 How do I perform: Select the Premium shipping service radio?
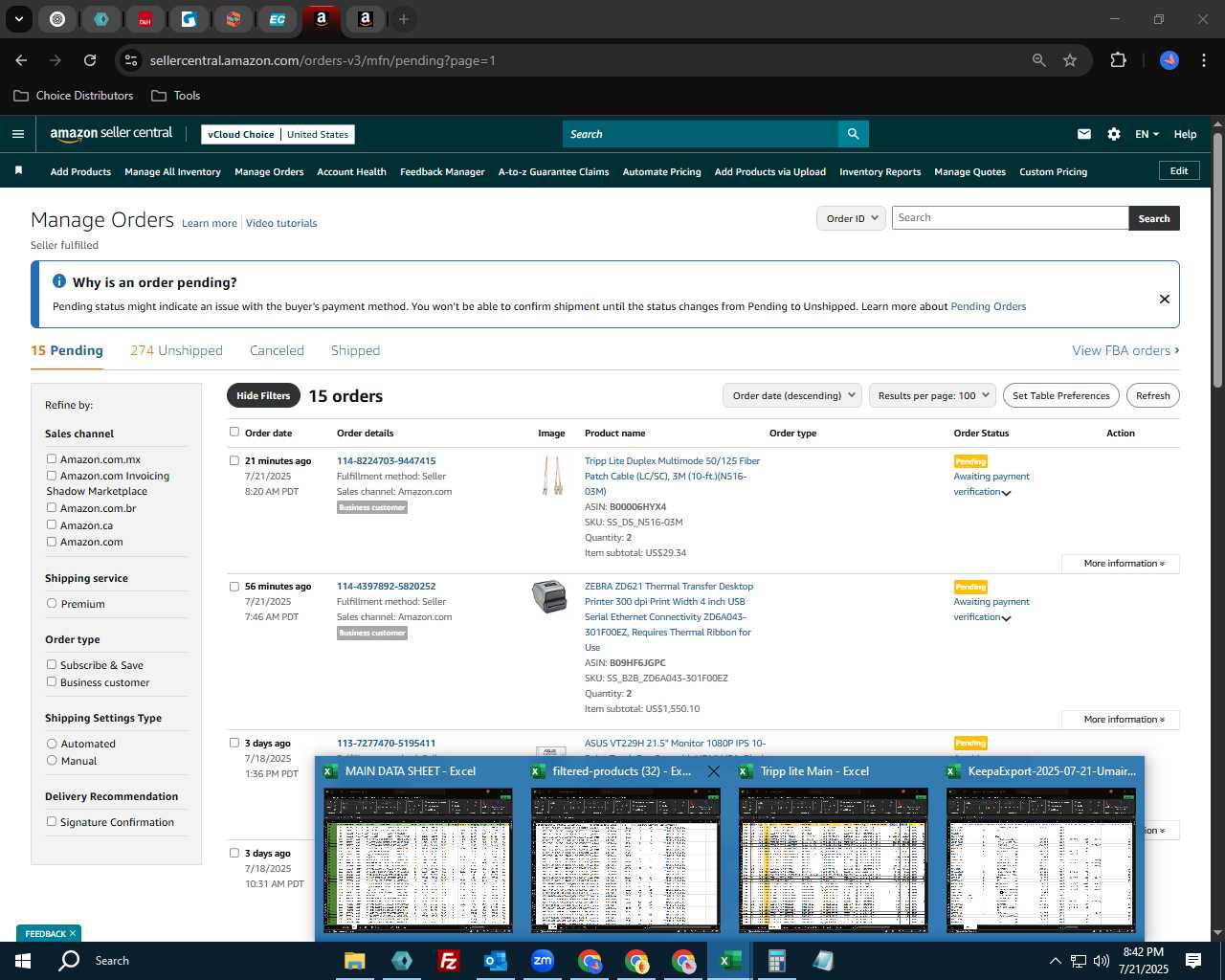tap(52, 603)
